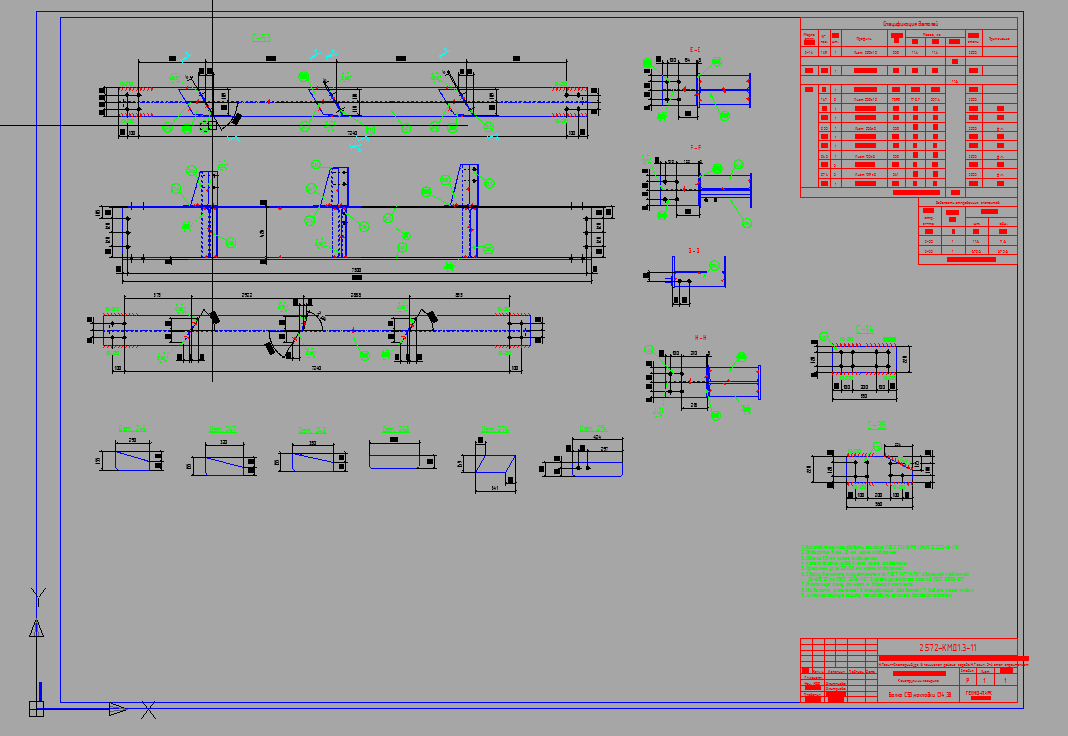This screenshot has height=736, width=1068.
Task: Click the drawing number 2572-КМД1.3-11 in title block
Action: tap(947, 647)
